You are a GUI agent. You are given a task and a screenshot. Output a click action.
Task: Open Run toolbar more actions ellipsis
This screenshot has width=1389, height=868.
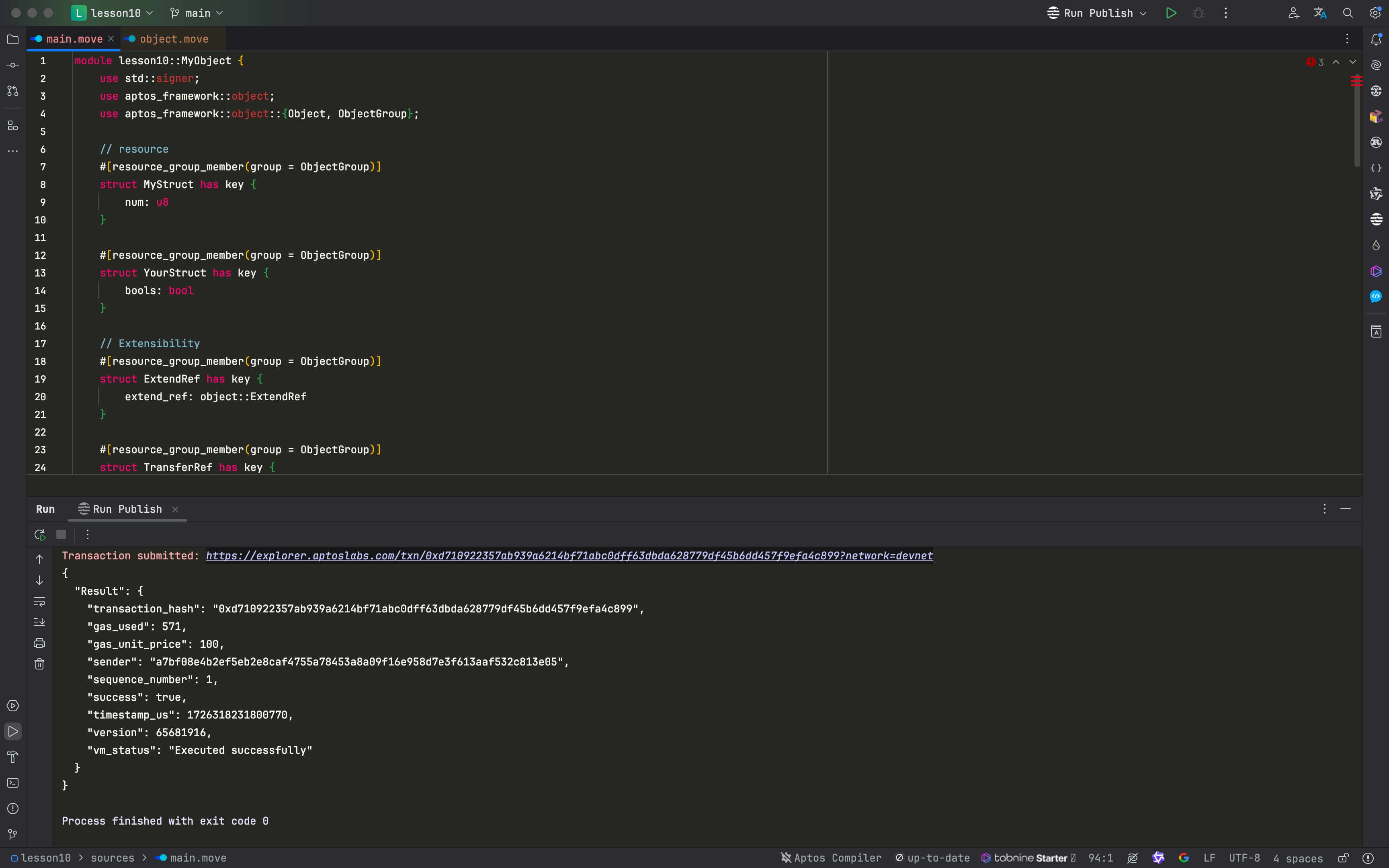click(x=87, y=534)
